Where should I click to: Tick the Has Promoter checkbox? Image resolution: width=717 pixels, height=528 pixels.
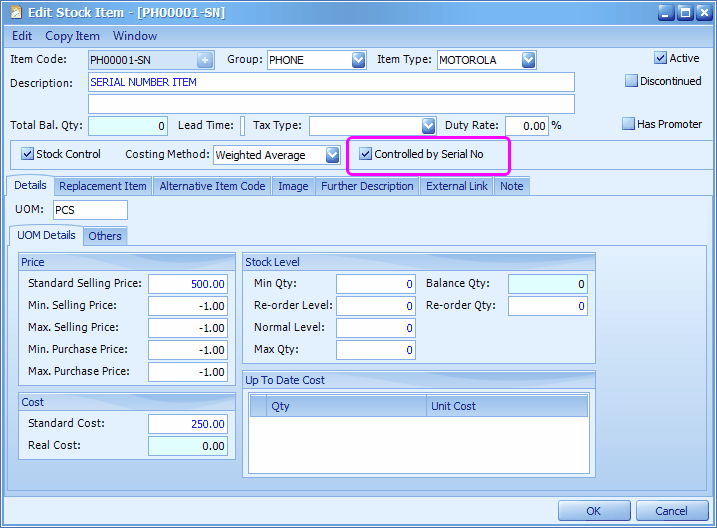click(x=628, y=124)
